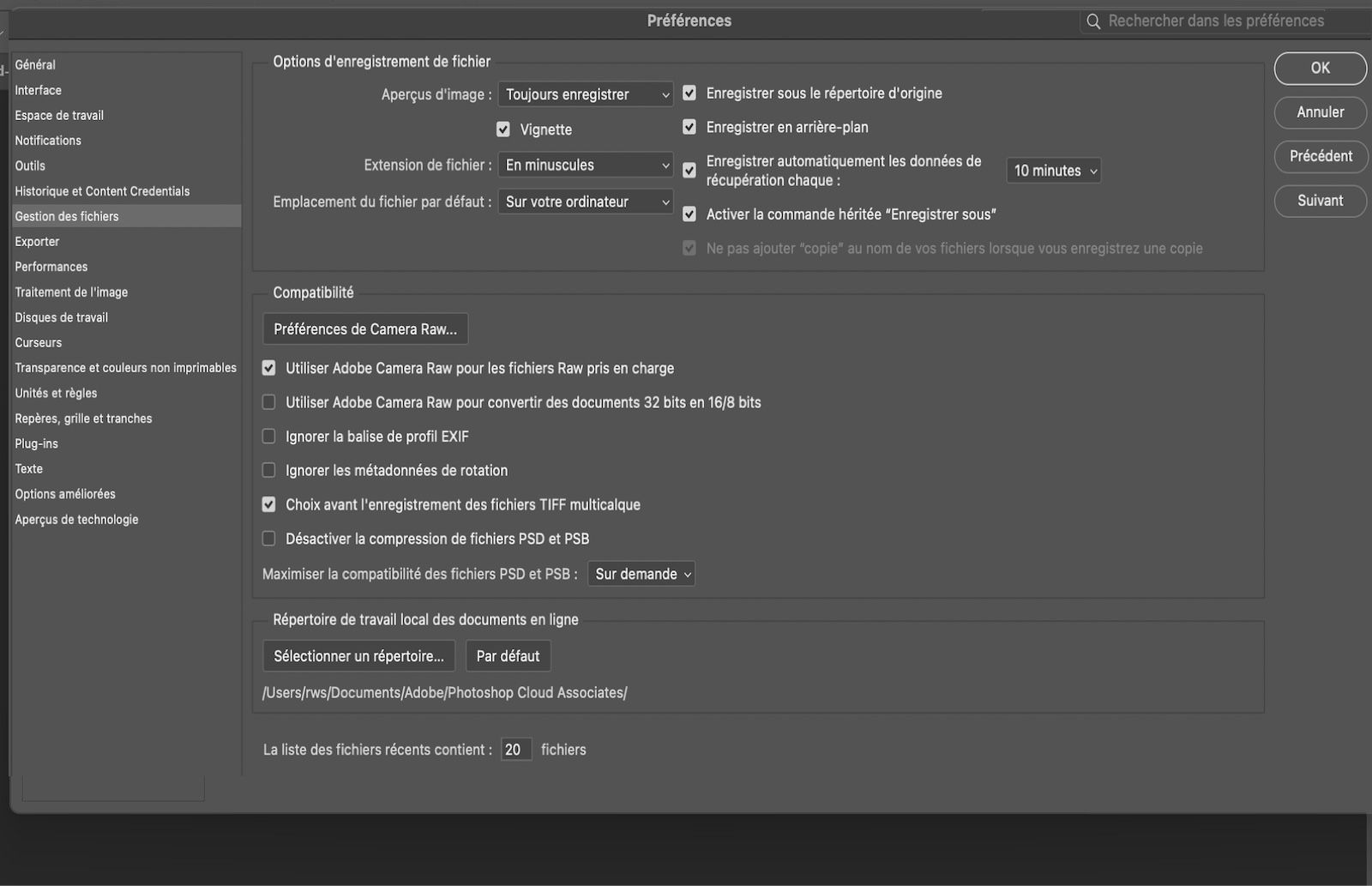Image resolution: width=1372 pixels, height=886 pixels.
Task: Click the OK button
Action: (1320, 68)
